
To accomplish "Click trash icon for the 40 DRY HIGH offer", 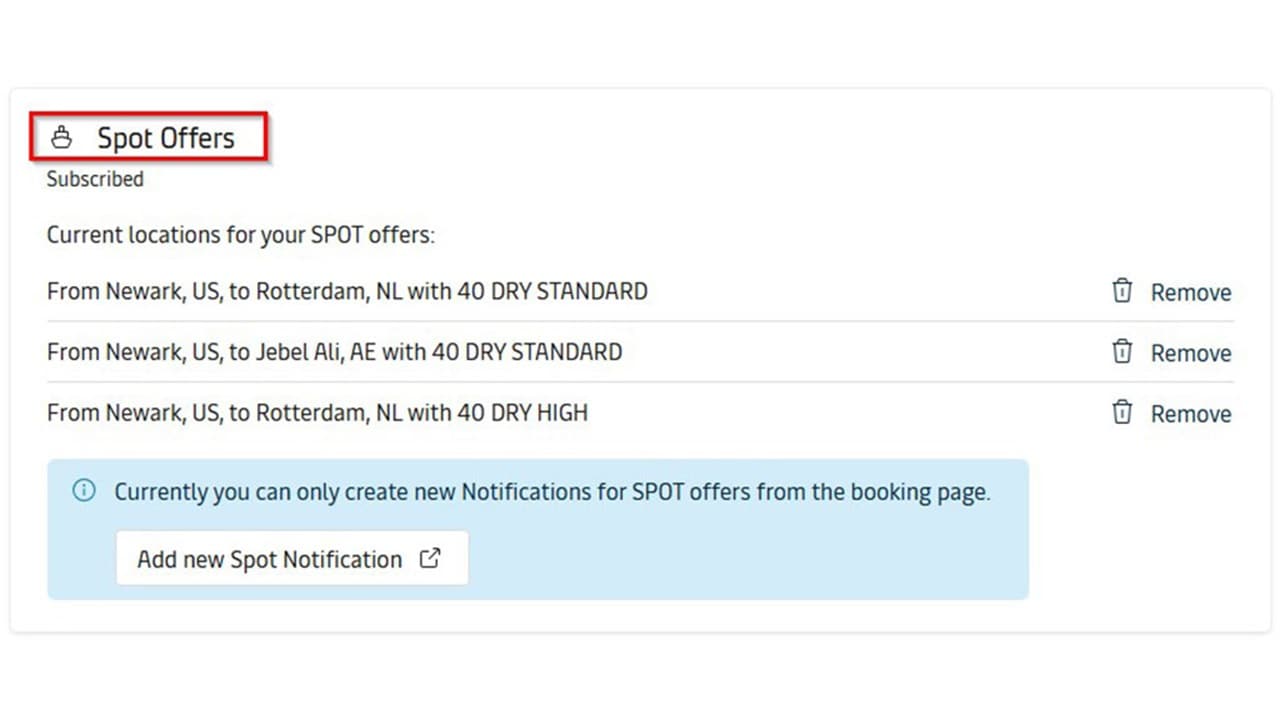I will (x=1122, y=413).
